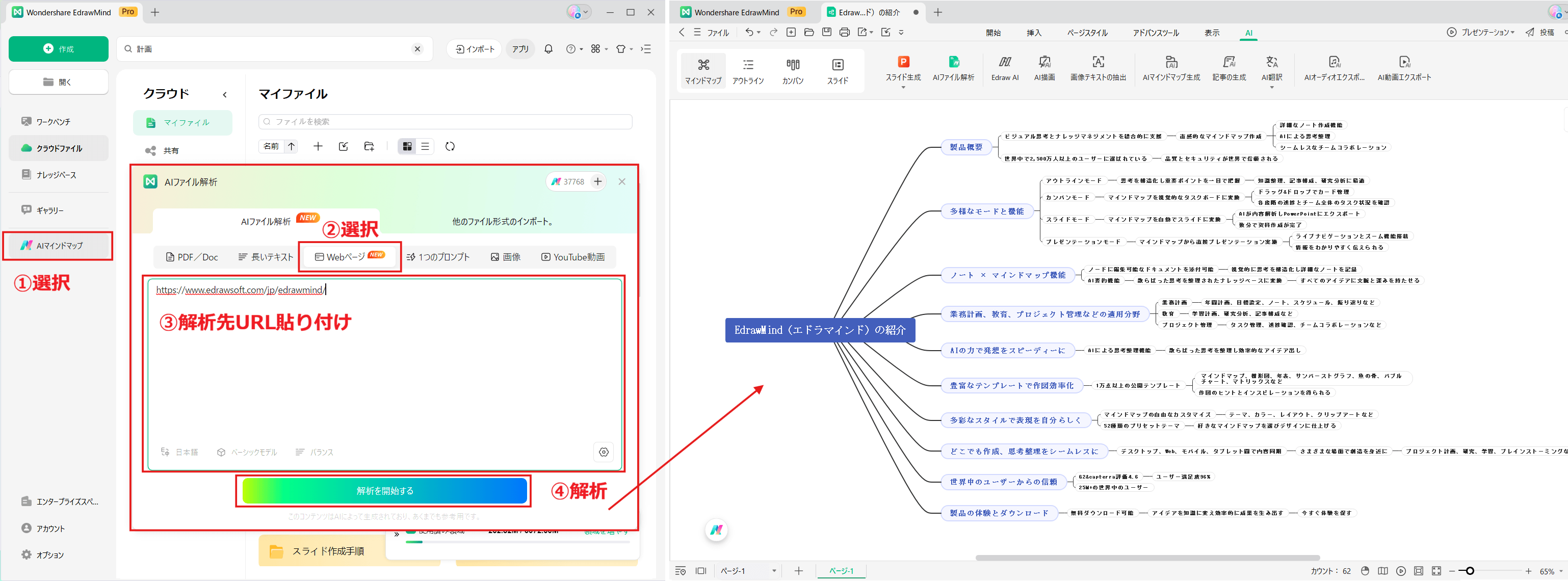Switch file view to list layout
The width and height of the screenshot is (1568, 581).
click(425, 146)
